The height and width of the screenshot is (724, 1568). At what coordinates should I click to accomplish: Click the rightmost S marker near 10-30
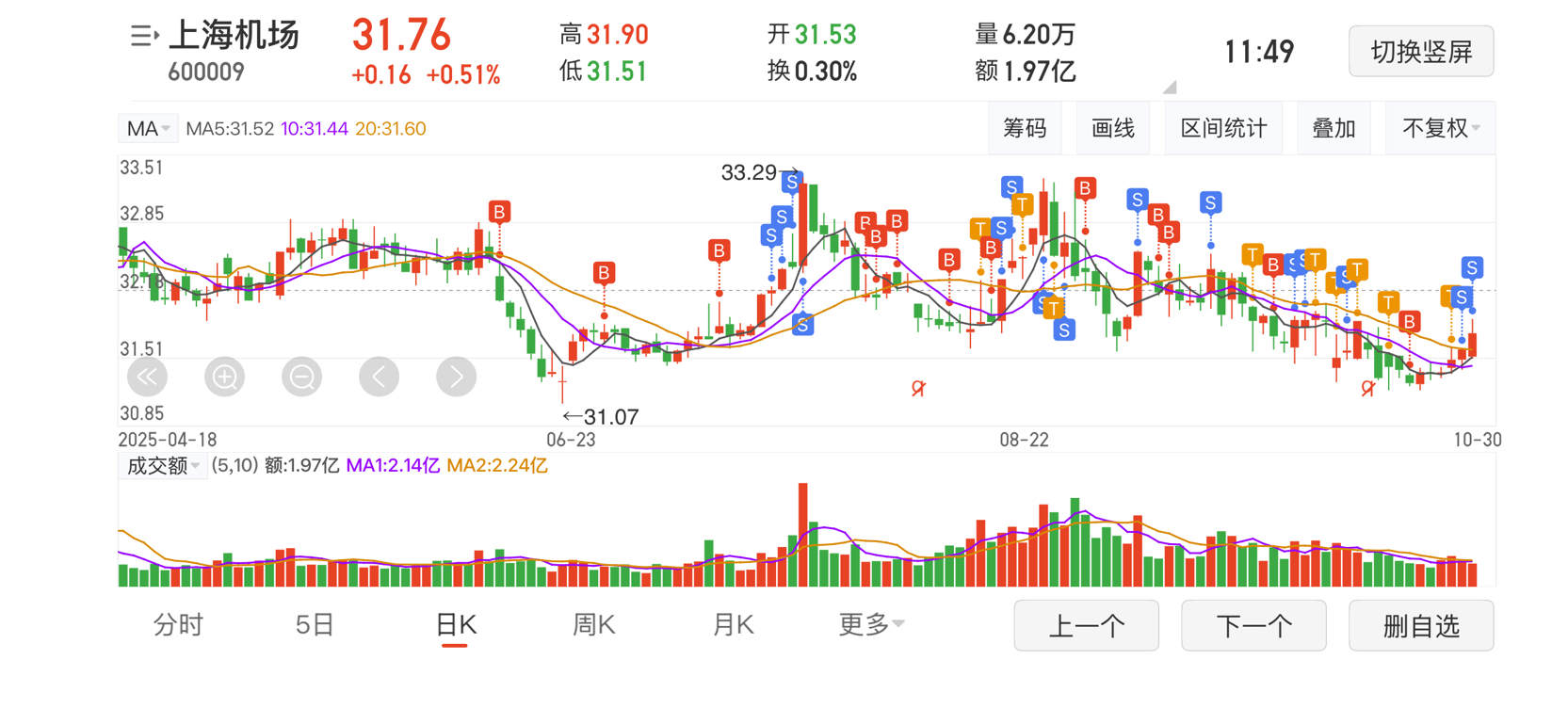tap(1472, 267)
